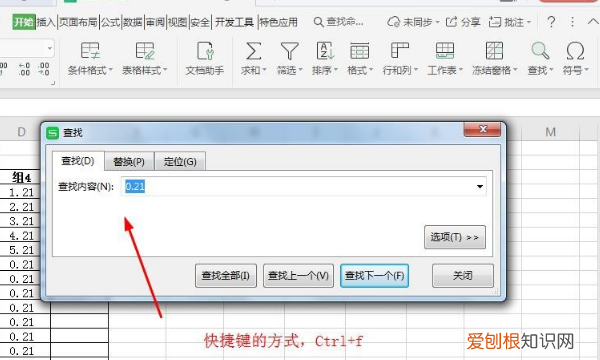The height and width of the screenshot is (360, 600).
Task: Click the 查找上一个(V) button
Action: click(x=298, y=275)
